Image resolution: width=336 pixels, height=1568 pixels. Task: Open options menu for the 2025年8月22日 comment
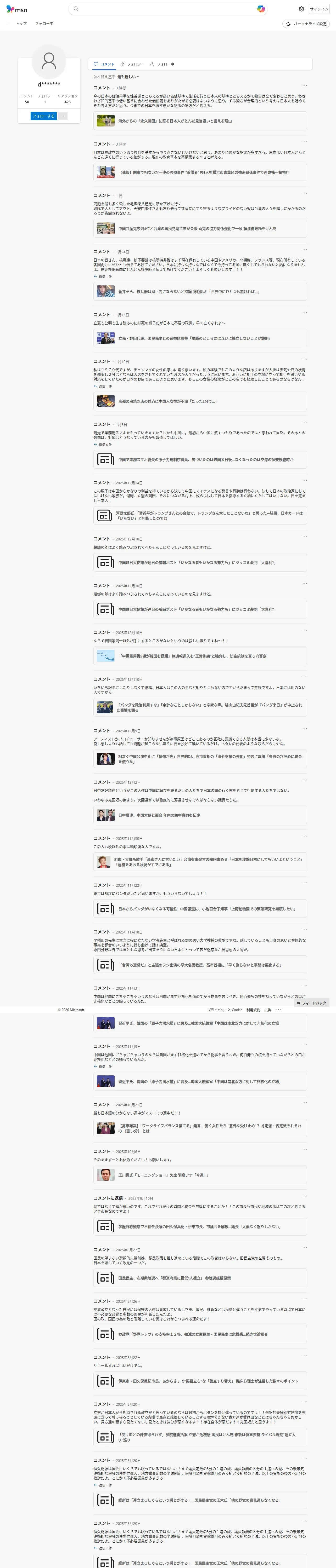(x=304, y=1355)
